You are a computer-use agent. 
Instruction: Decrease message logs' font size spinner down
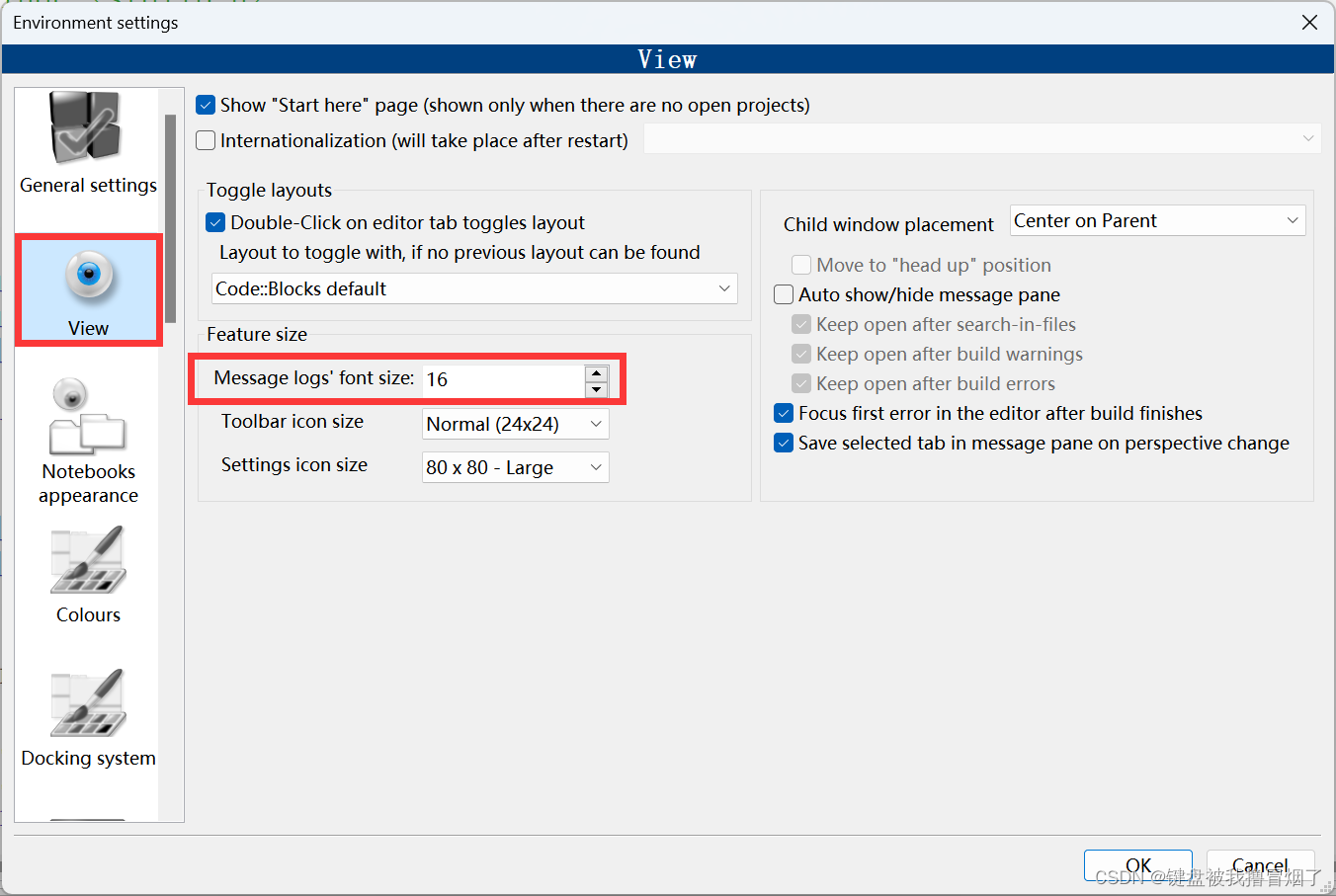[x=596, y=388]
